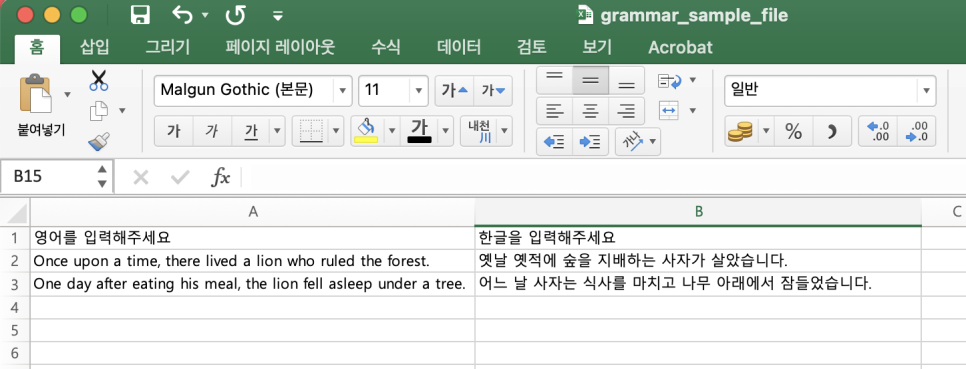Decrease indent icon
This screenshot has height=369, width=966.
[x=554, y=143]
